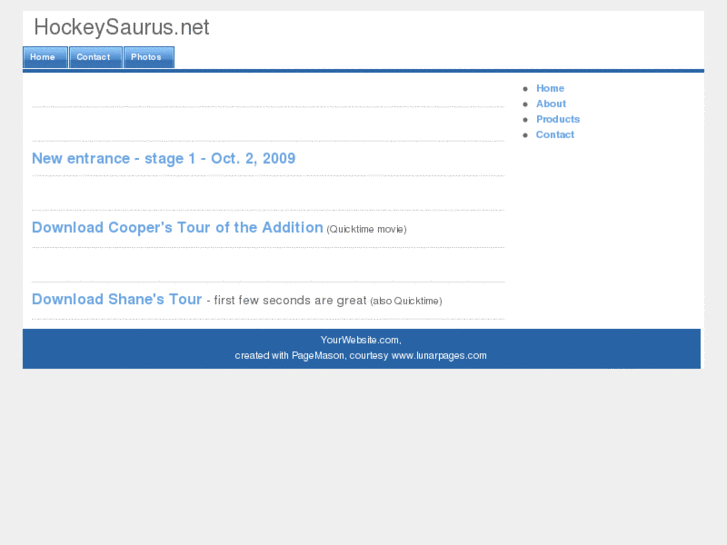Download Cooper's Tour of the Addition

coord(177,228)
